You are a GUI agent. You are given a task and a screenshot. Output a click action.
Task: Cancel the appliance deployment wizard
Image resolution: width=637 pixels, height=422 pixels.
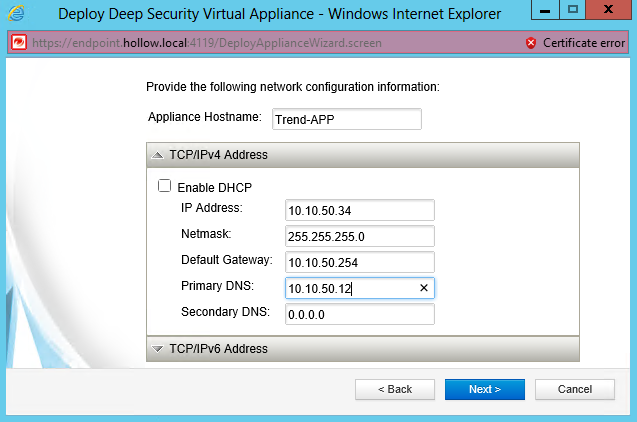click(575, 389)
